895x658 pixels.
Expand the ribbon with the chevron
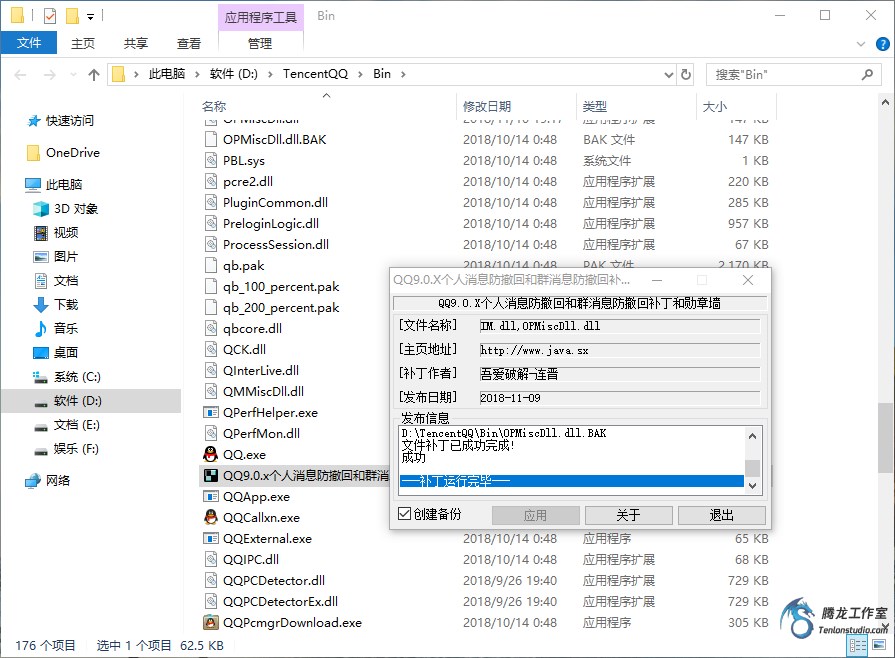click(x=861, y=43)
